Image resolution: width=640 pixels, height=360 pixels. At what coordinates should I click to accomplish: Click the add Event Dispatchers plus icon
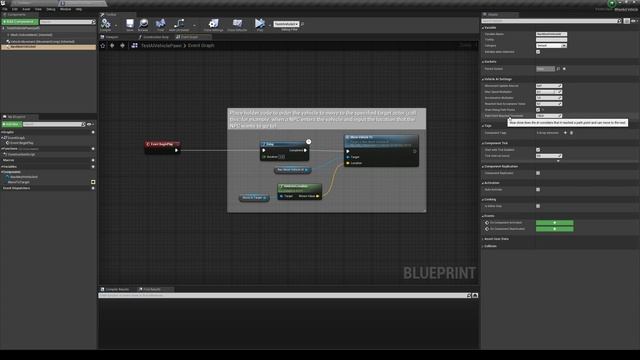pos(93,188)
